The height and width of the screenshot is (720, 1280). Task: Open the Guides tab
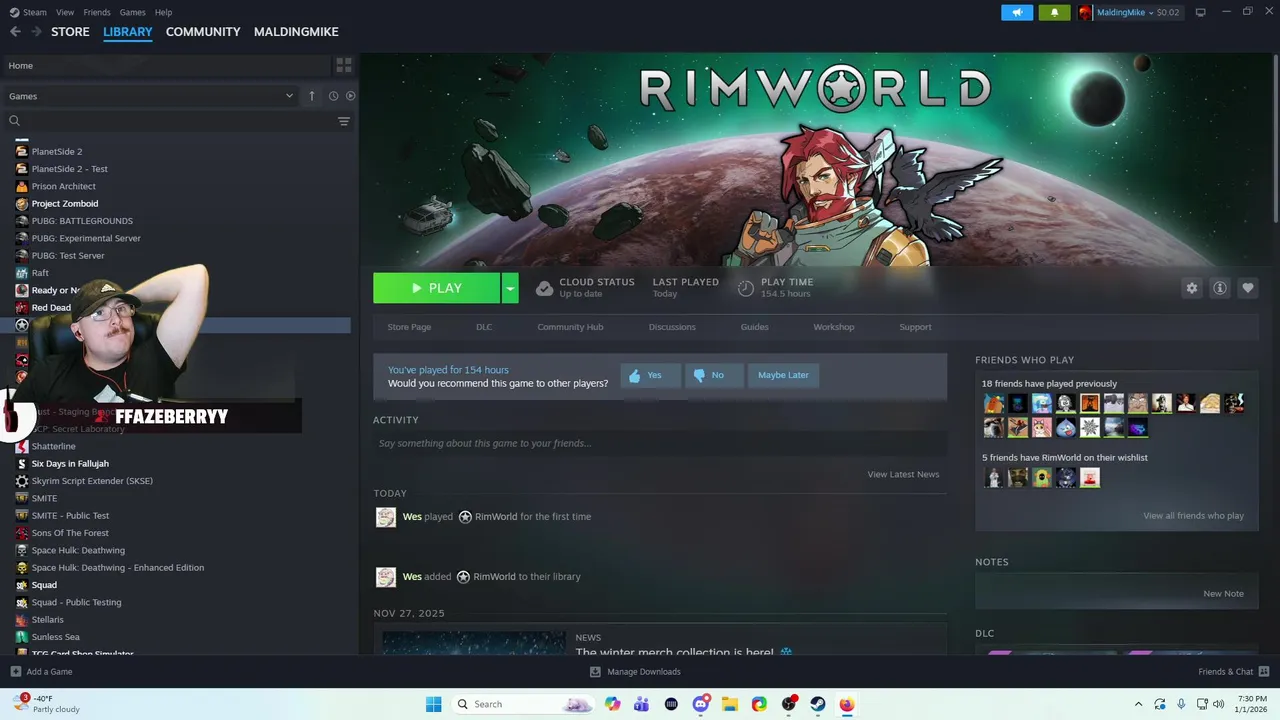tap(754, 327)
